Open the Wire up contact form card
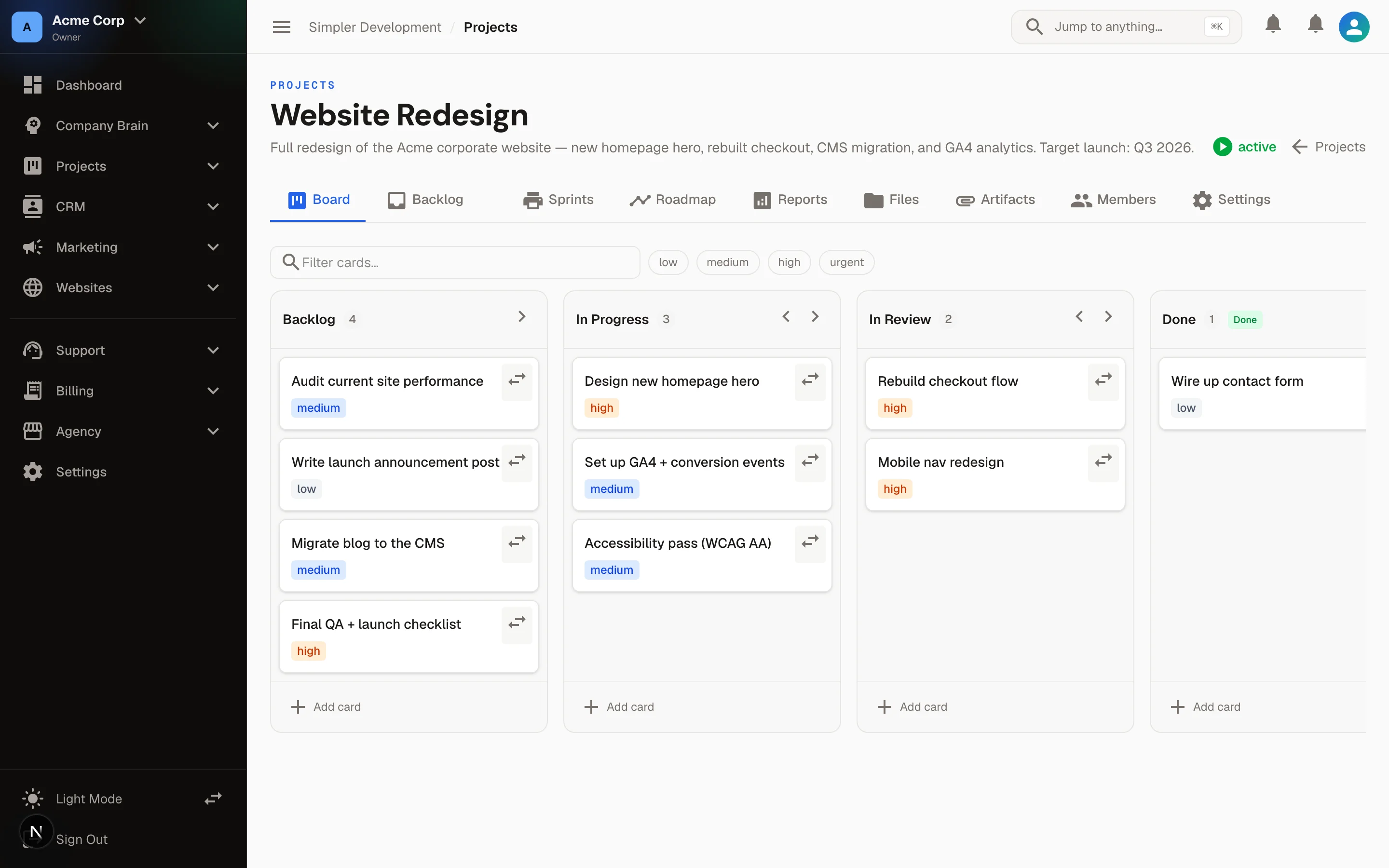Screen dimensions: 1389x868 1262,394
